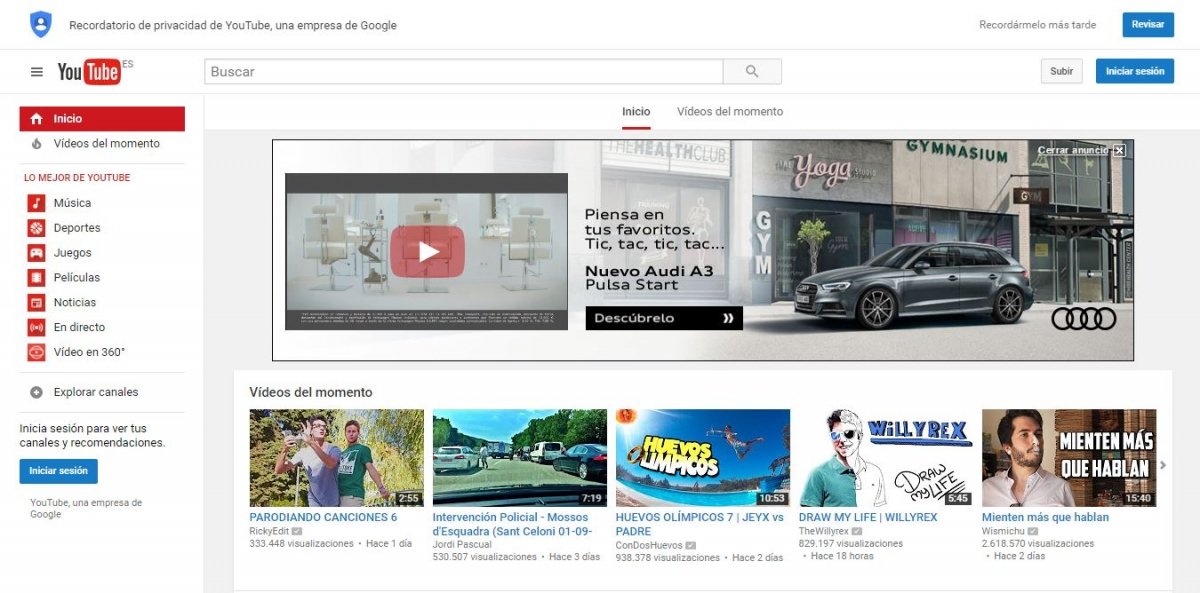Select Inicio in the sidebar
This screenshot has height=593, width=1200.
[102, 119]
